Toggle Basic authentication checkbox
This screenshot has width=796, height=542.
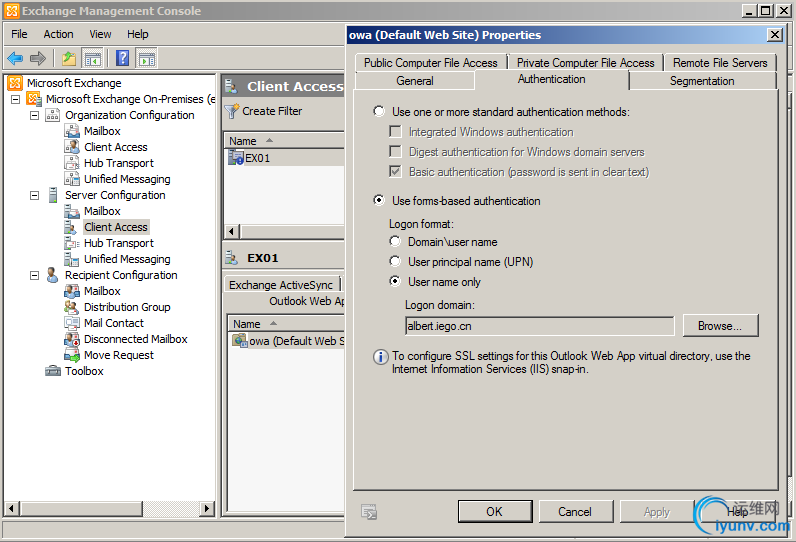pos(395,172)
